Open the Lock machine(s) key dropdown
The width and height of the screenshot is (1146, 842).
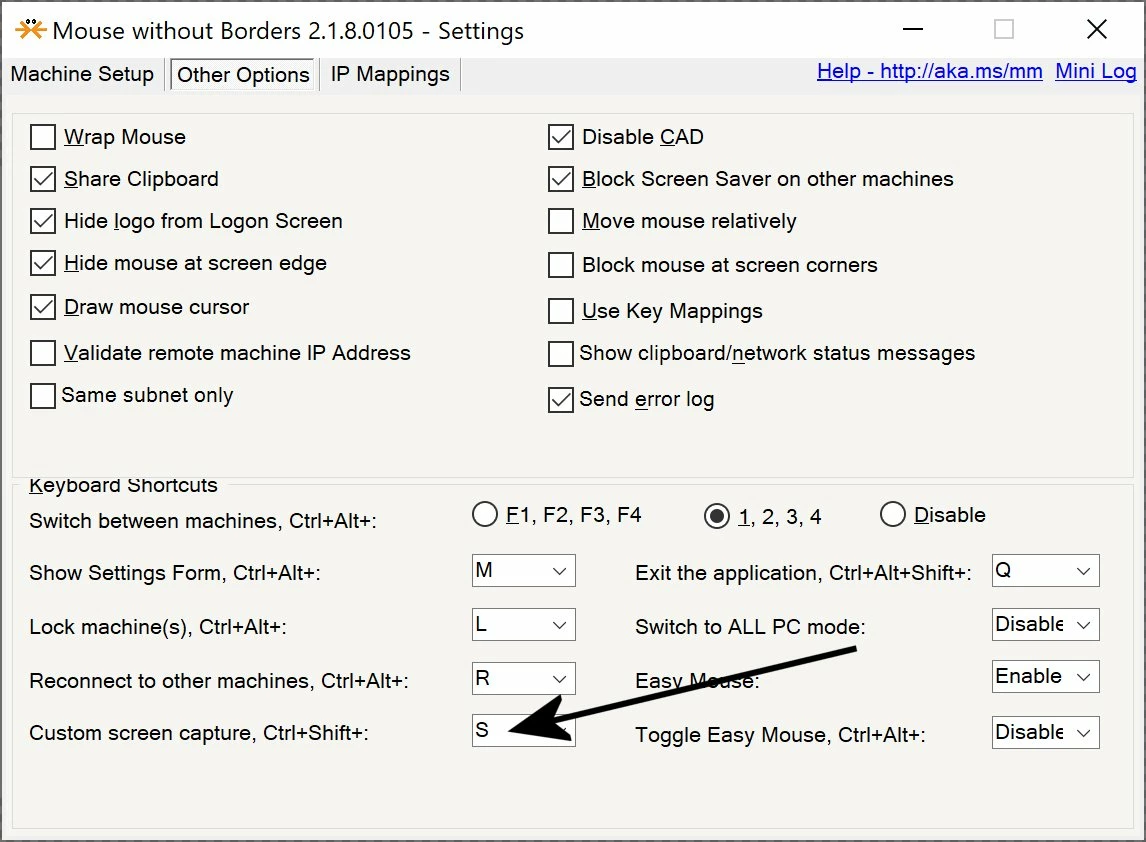(x=523, y=625)
